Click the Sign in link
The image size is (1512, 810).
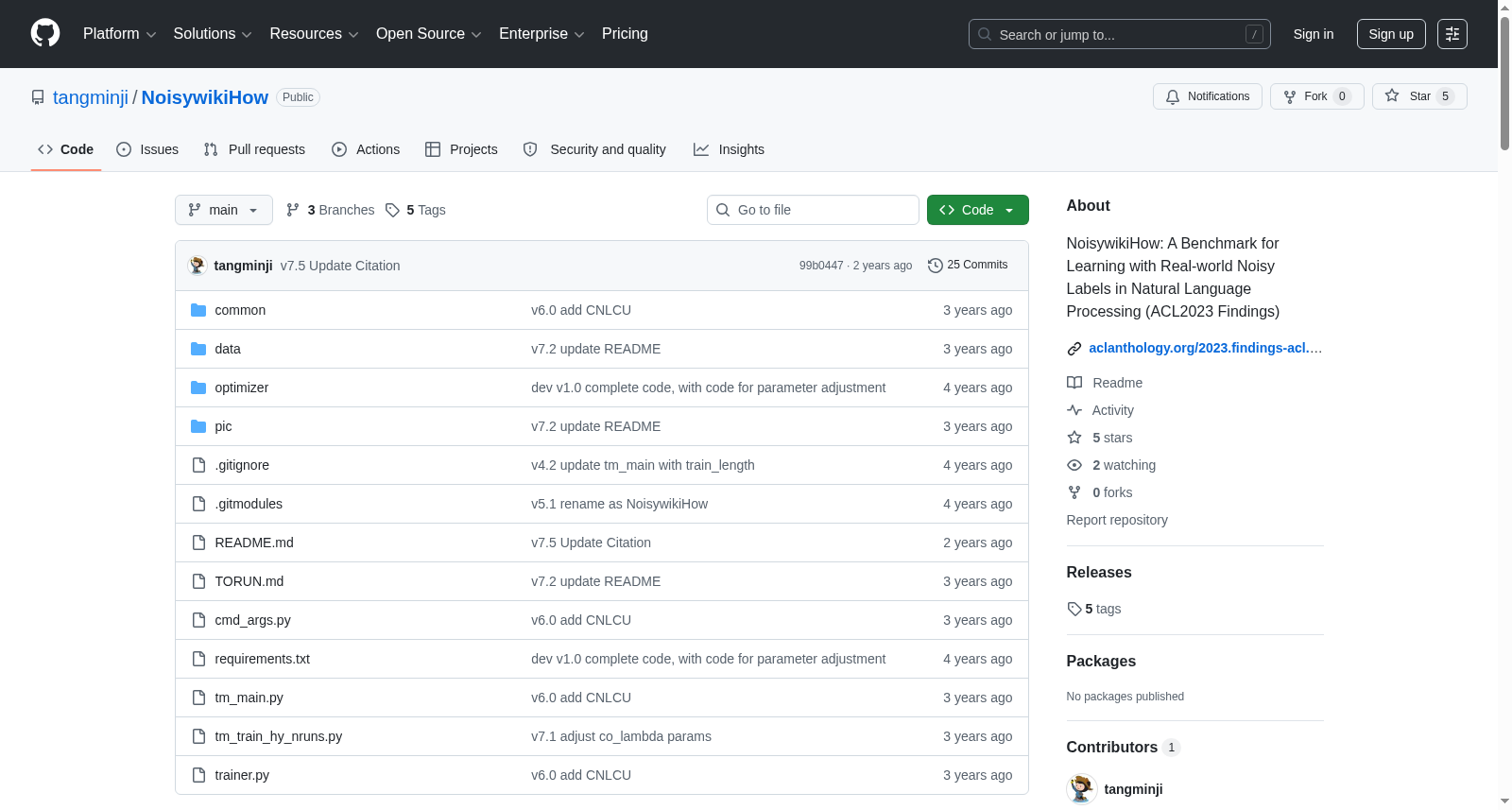click(1314, 34)
